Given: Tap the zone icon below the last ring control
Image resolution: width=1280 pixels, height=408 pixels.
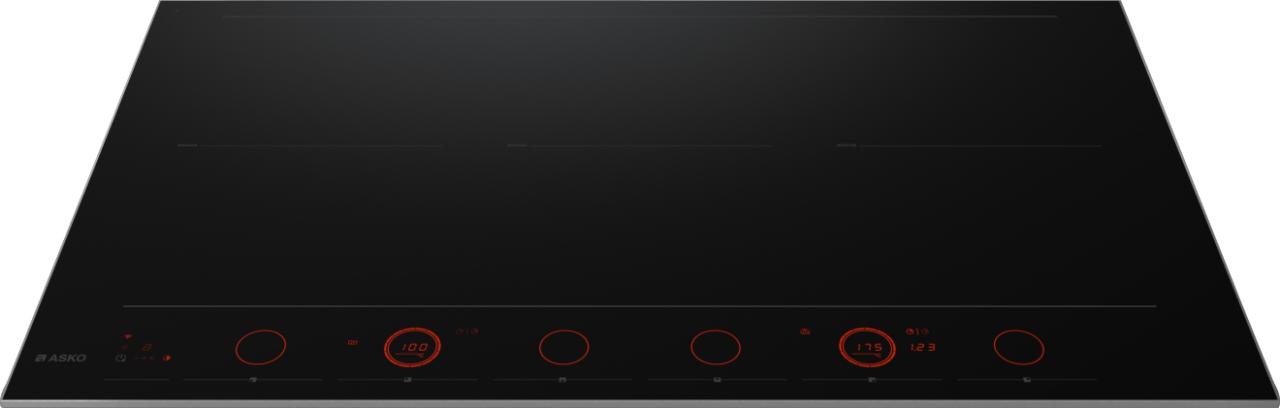Looking at the screenshot, I should tap(1027, 382).
